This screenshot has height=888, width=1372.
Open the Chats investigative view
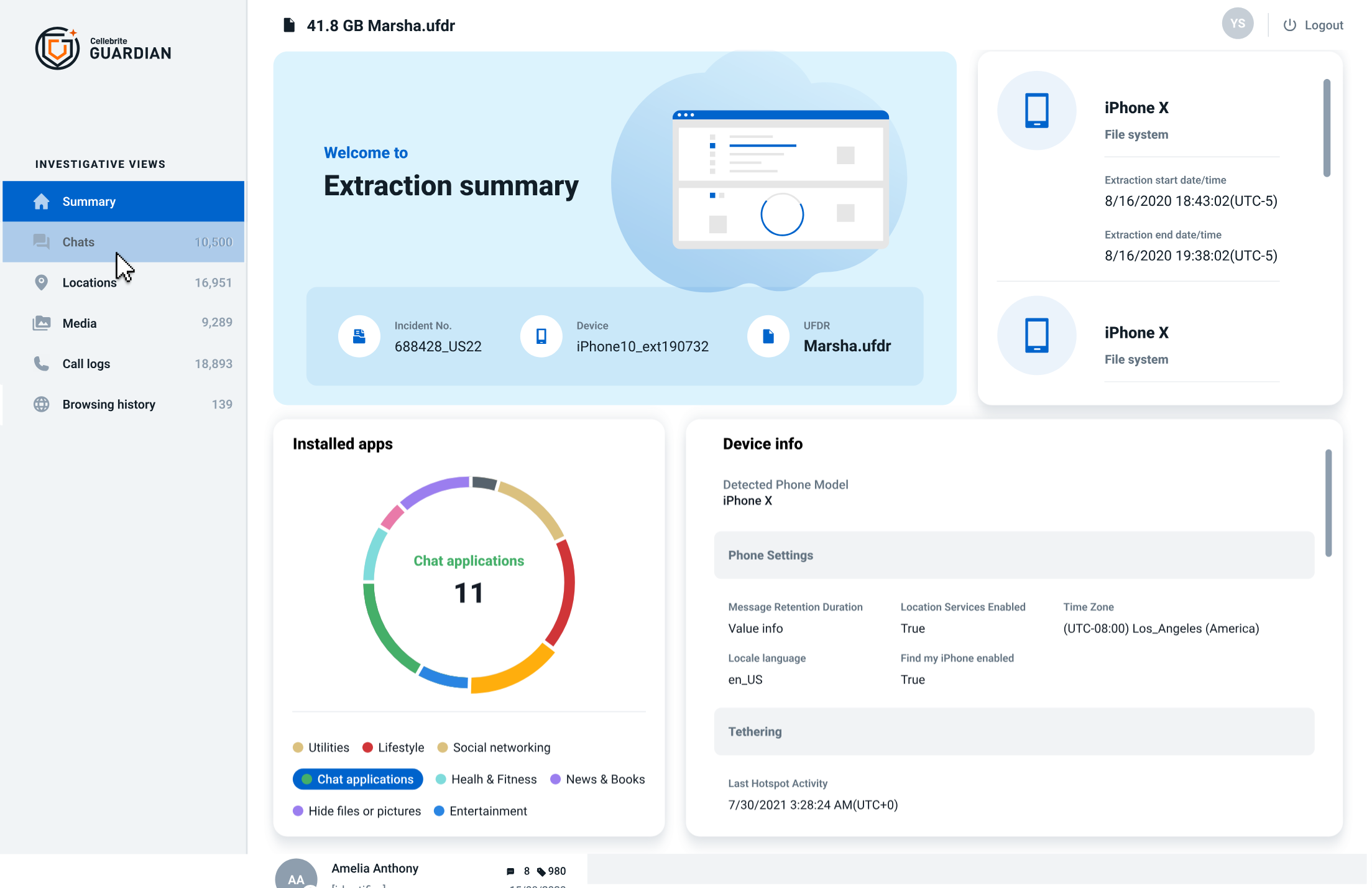(123, 242)
